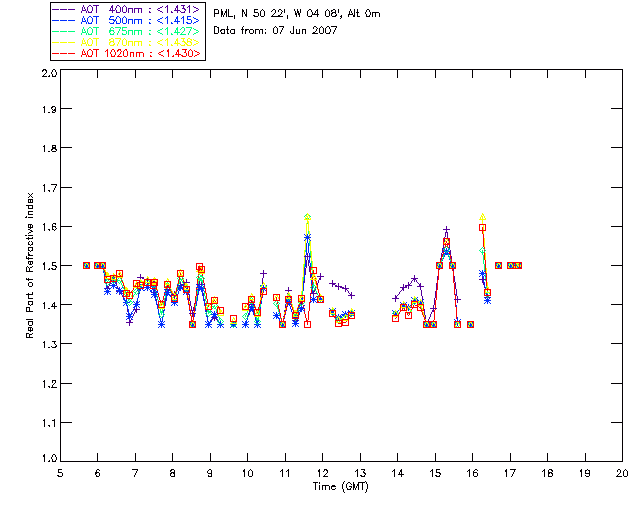The width and height of the screenshot is (640, 512).
Task: Click the hour 20 label on time axis
Action: 622,473
